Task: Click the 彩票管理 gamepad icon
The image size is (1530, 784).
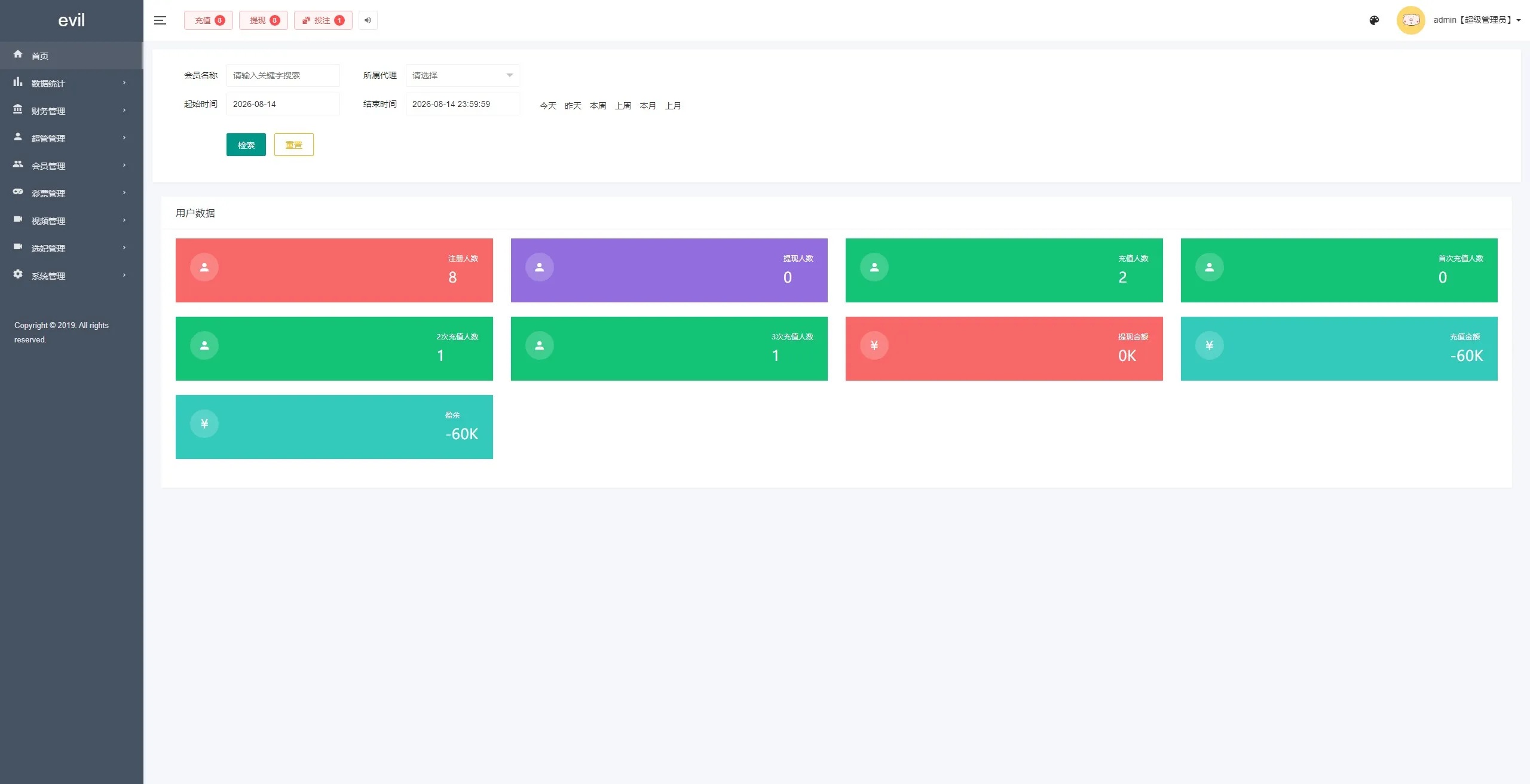Action: pos(18,192)
